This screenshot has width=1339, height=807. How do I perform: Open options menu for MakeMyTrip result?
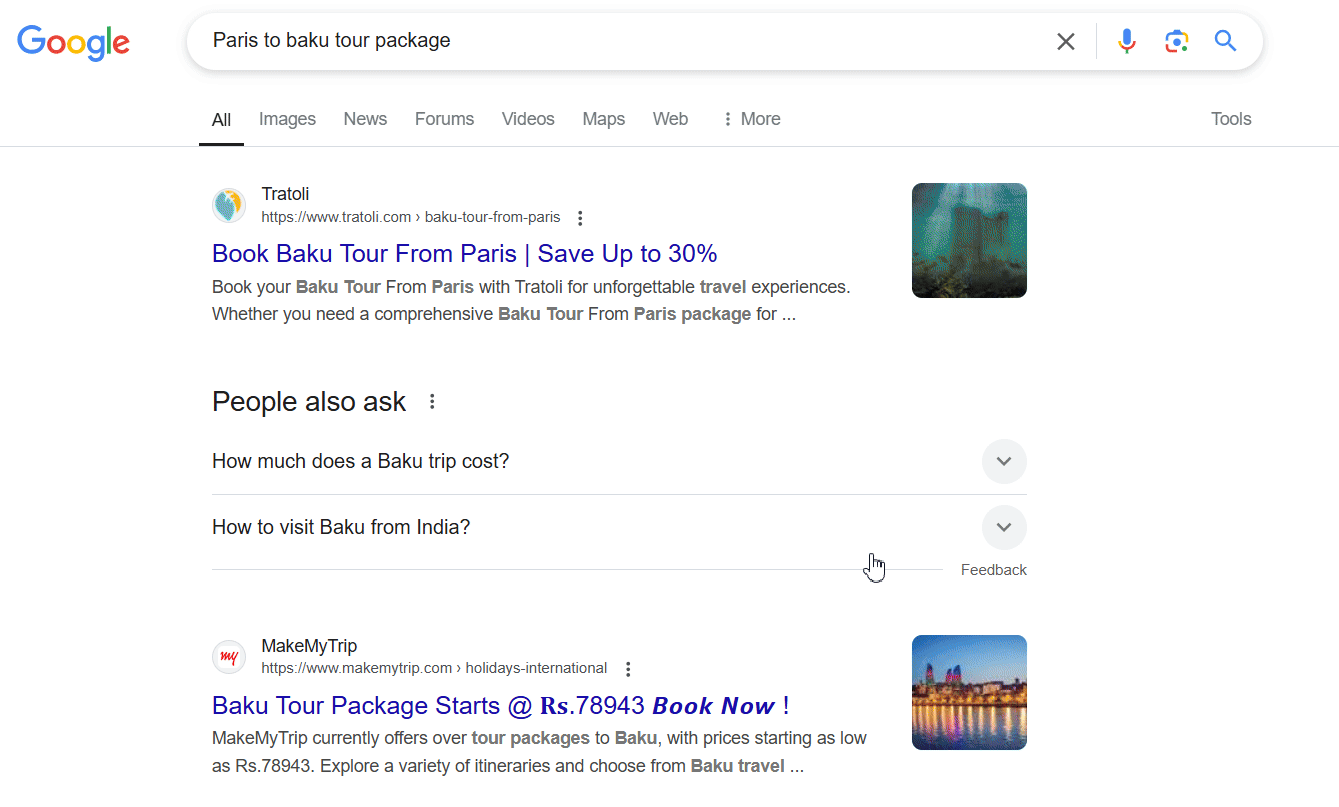(627, 669)
